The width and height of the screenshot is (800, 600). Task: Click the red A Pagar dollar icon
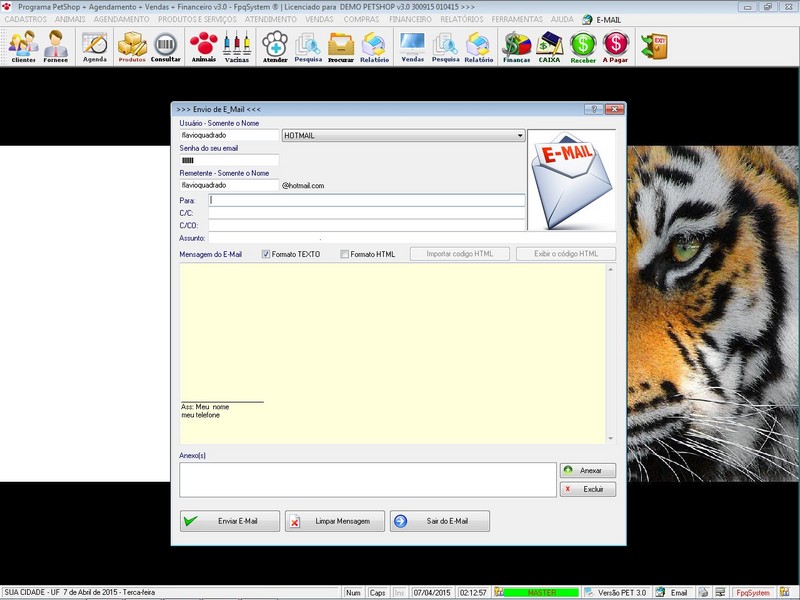(x=615, y=46)
